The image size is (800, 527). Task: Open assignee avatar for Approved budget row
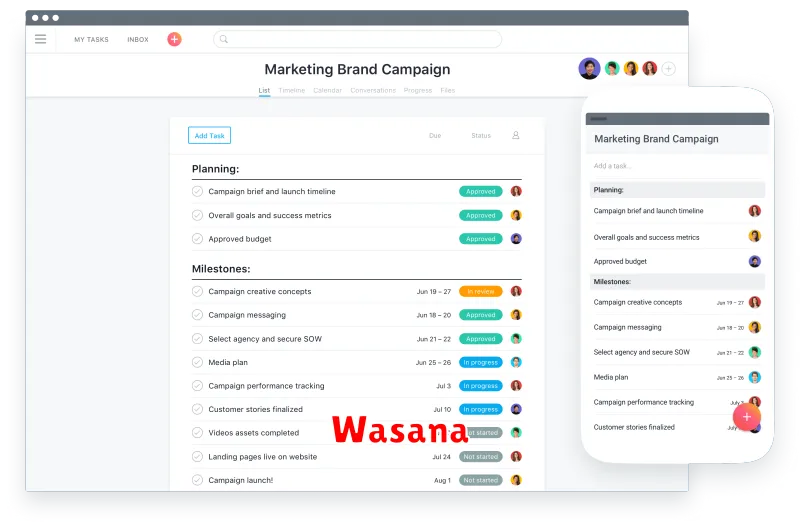click(x=516, y=239)
